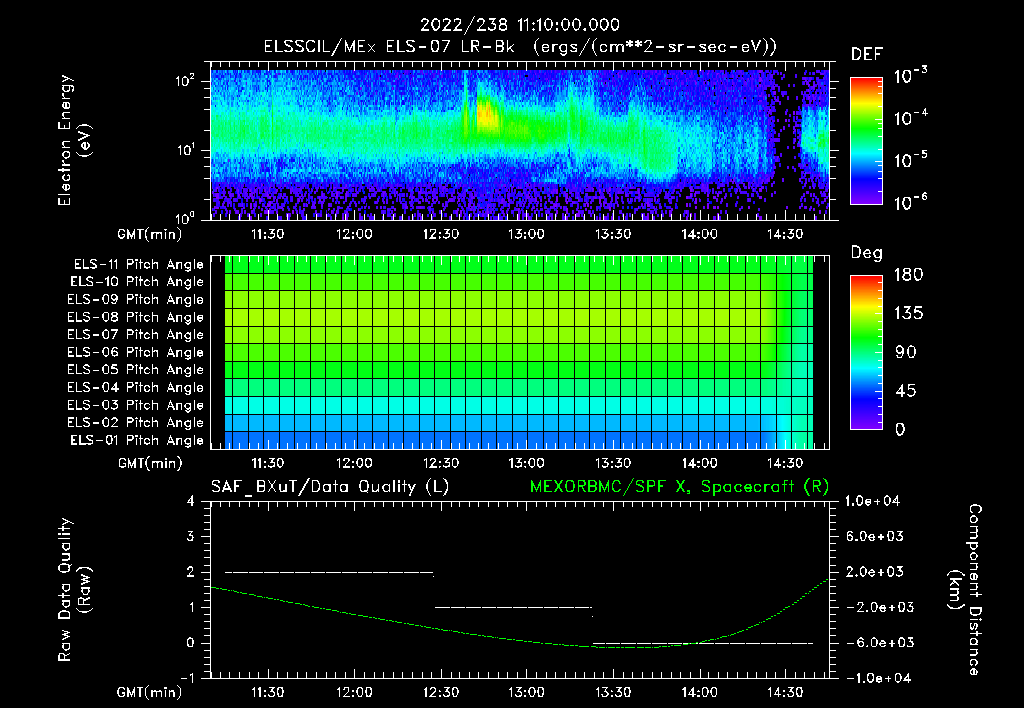Click the 'ELSSCIL/MEx ELS-07 LR-Bk' plot title

(389, 47)
